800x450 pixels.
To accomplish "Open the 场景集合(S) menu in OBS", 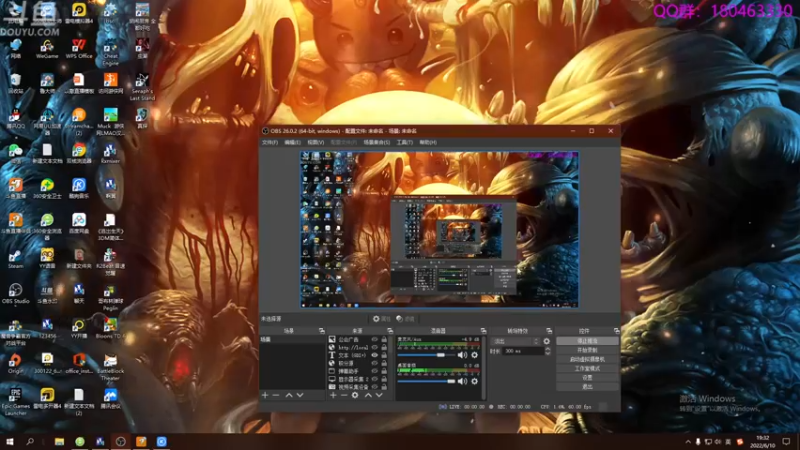I will (377, 142).
